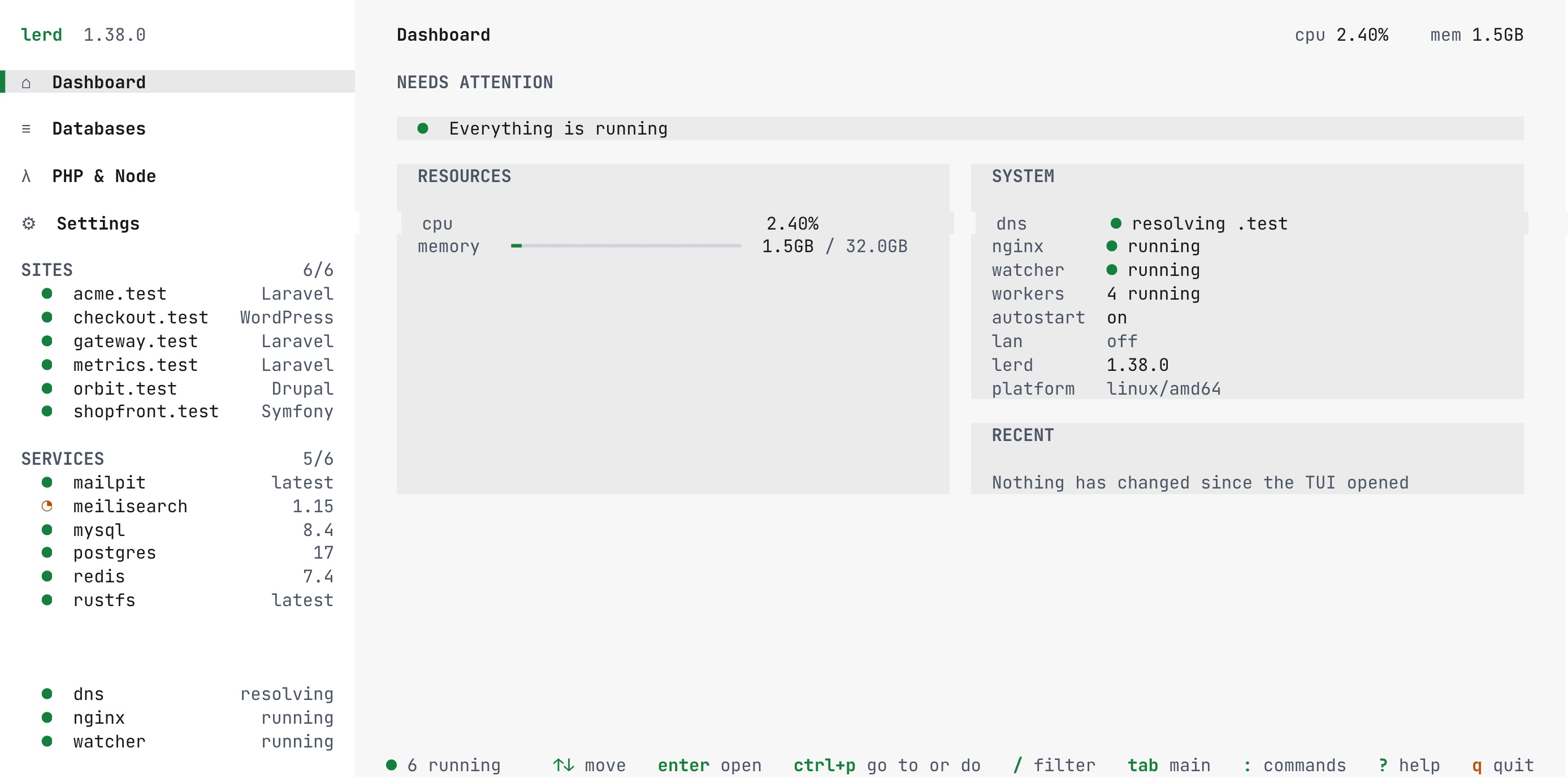Click the green dot next to 6 running

click(x=391, y=766)
